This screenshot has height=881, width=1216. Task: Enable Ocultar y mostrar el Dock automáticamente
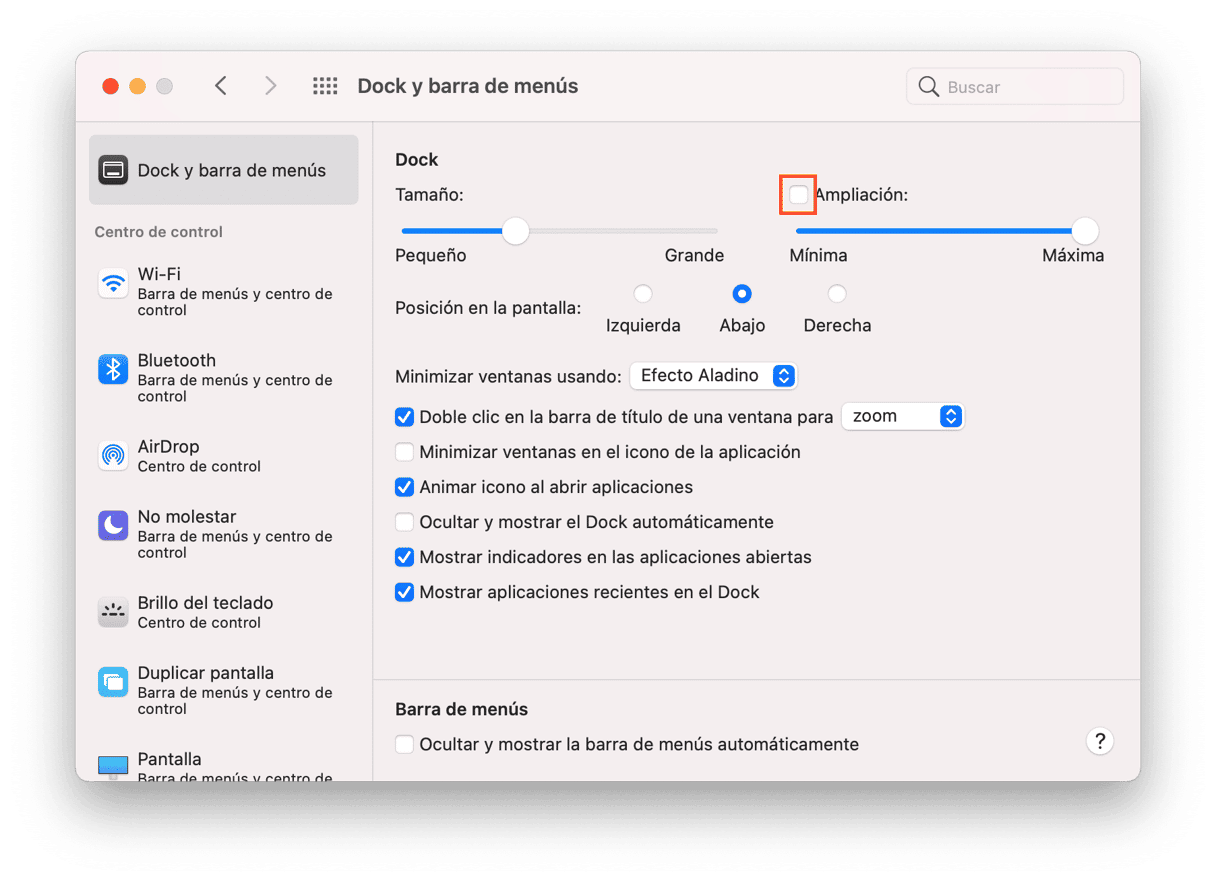(x=404, y=522)
